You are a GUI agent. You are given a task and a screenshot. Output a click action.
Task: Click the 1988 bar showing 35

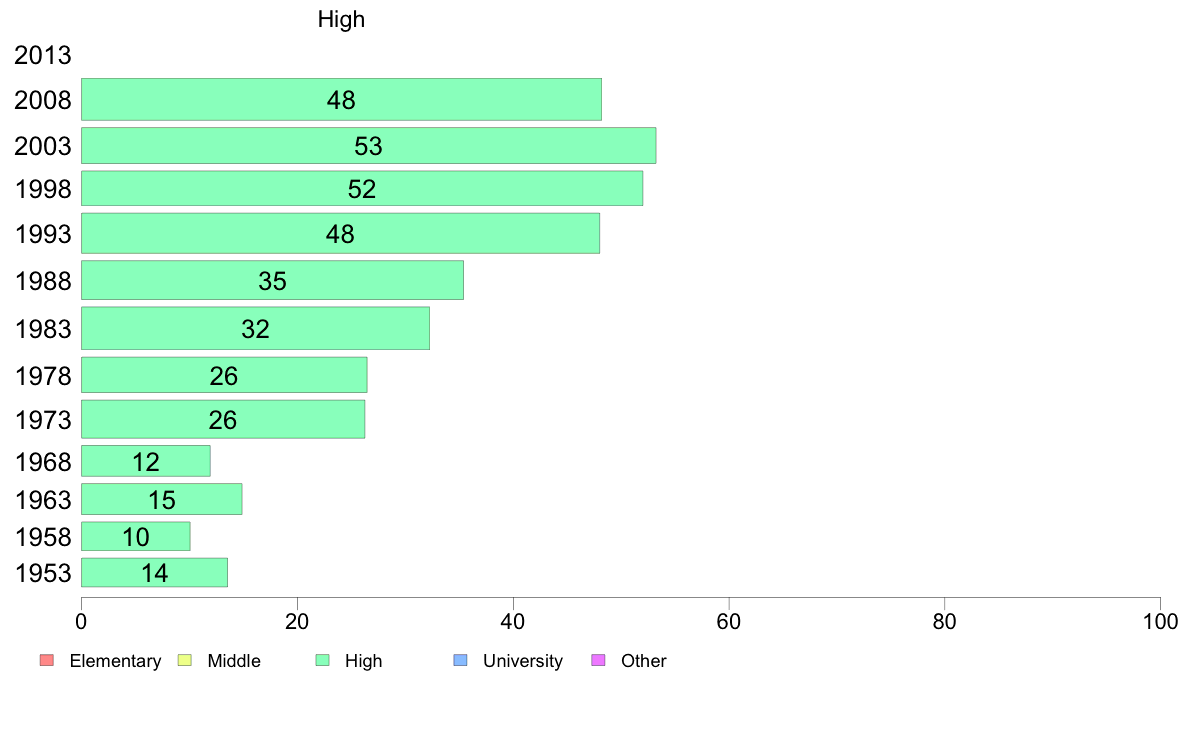click(272, 280)
